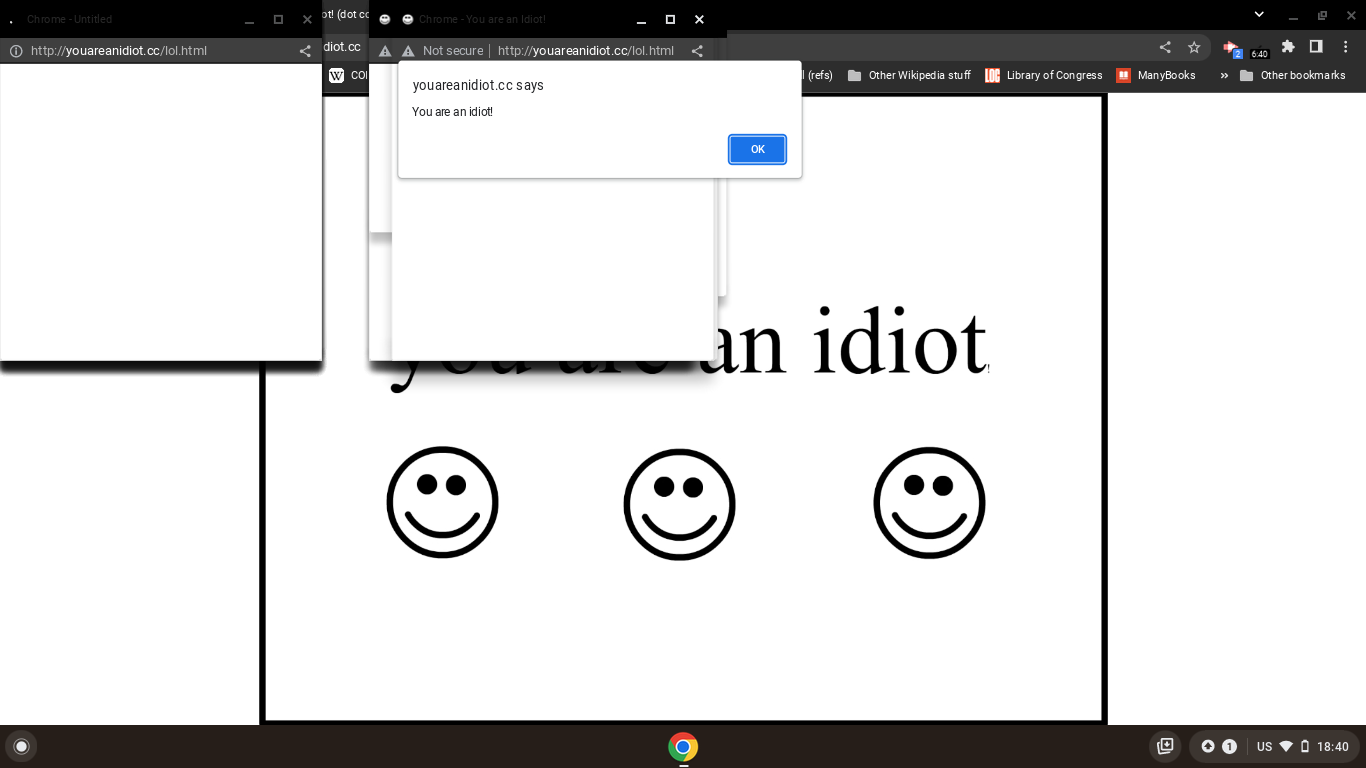Open the Extensions puzzle piece menu
Screen dimensions: 1366x768
(x=1288, y=47)
